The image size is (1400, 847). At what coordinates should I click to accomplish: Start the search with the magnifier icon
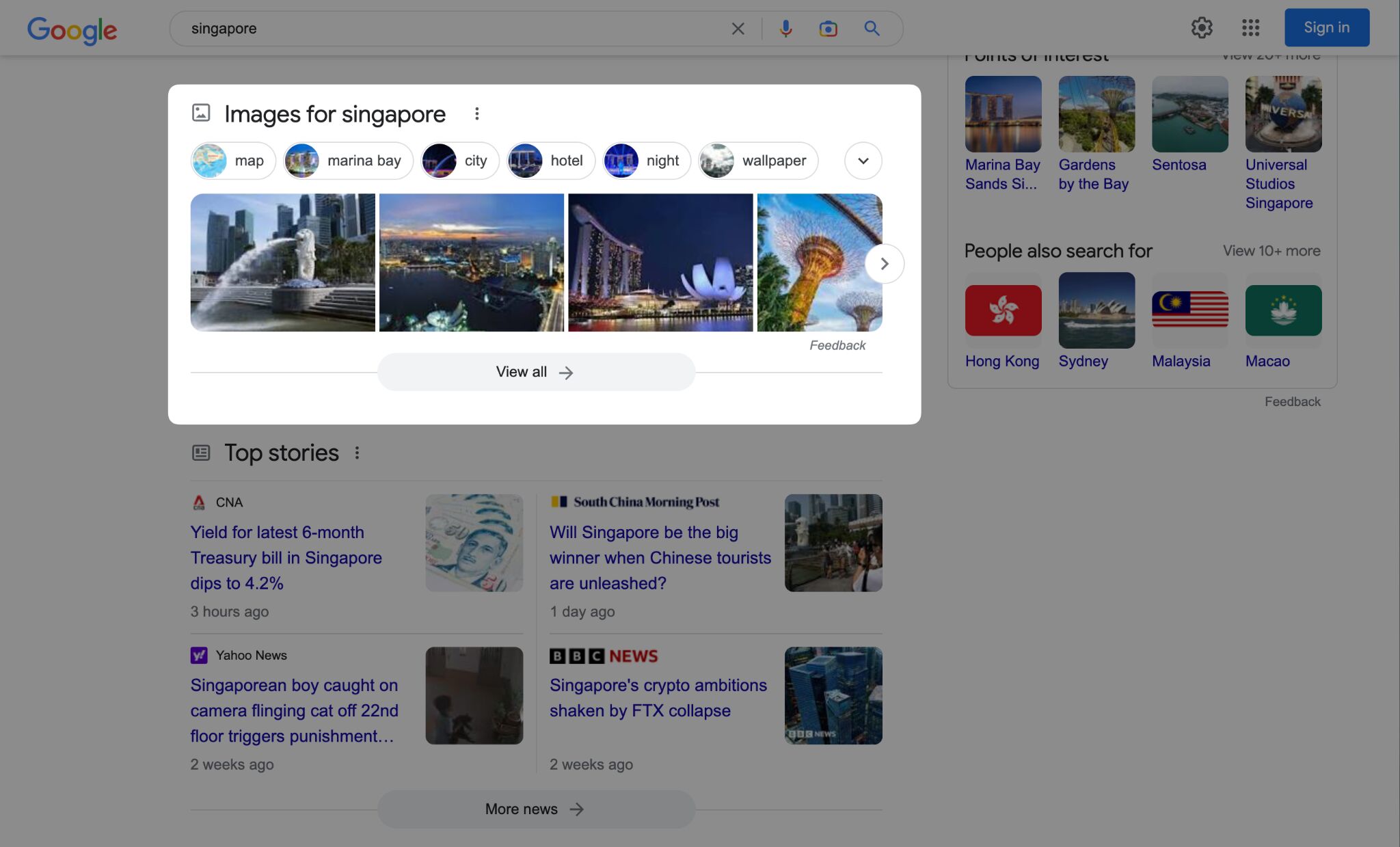click(871, 28)
